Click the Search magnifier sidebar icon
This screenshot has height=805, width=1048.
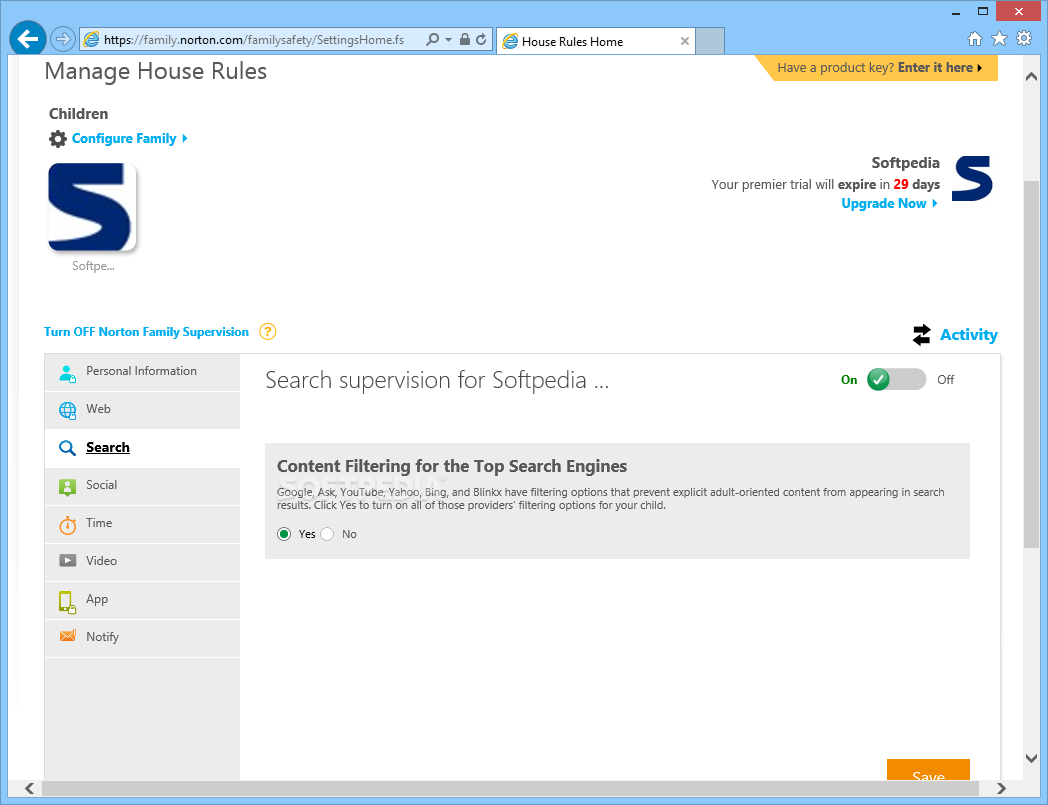click(x=67, y=448)
